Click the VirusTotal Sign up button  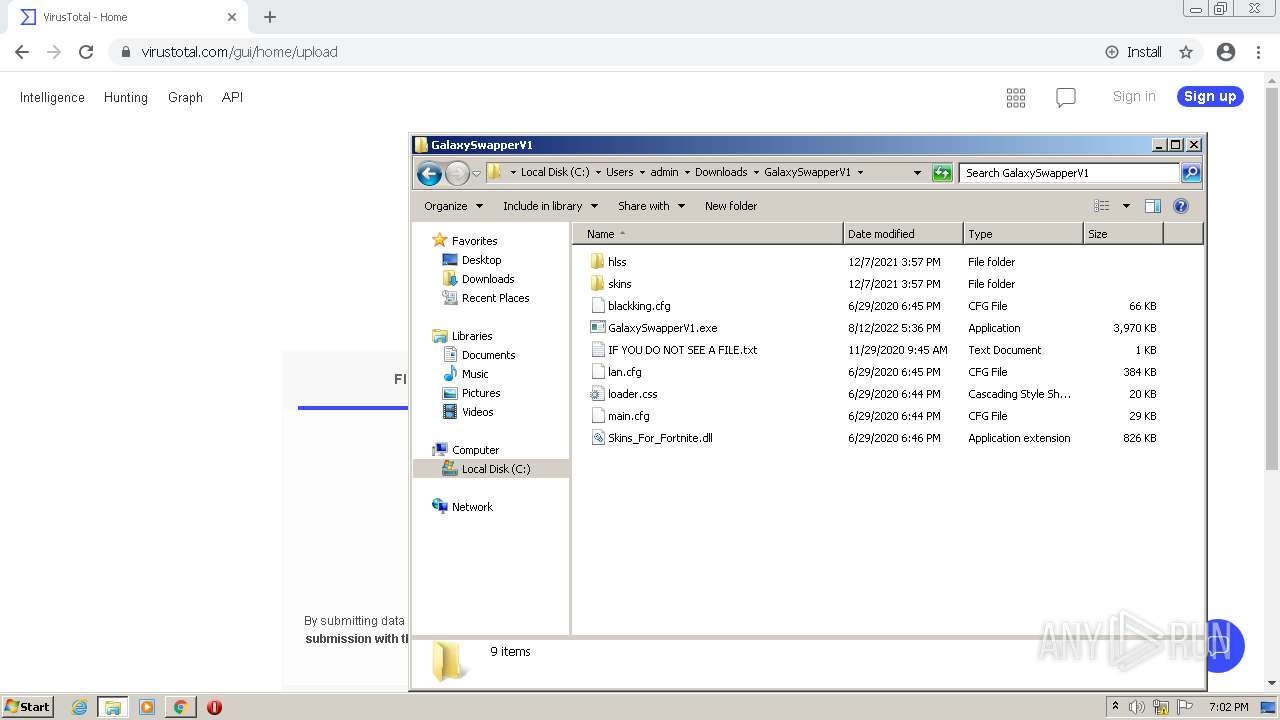pos(1210,96)
